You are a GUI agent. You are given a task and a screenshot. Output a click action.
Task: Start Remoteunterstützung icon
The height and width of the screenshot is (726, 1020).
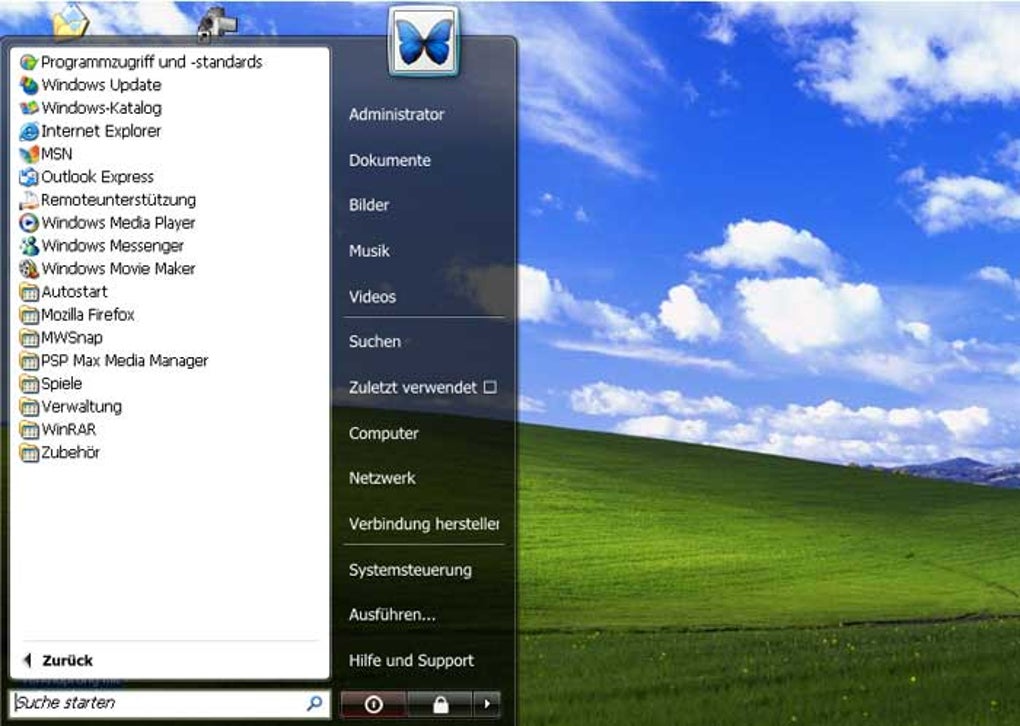point(29,200)
